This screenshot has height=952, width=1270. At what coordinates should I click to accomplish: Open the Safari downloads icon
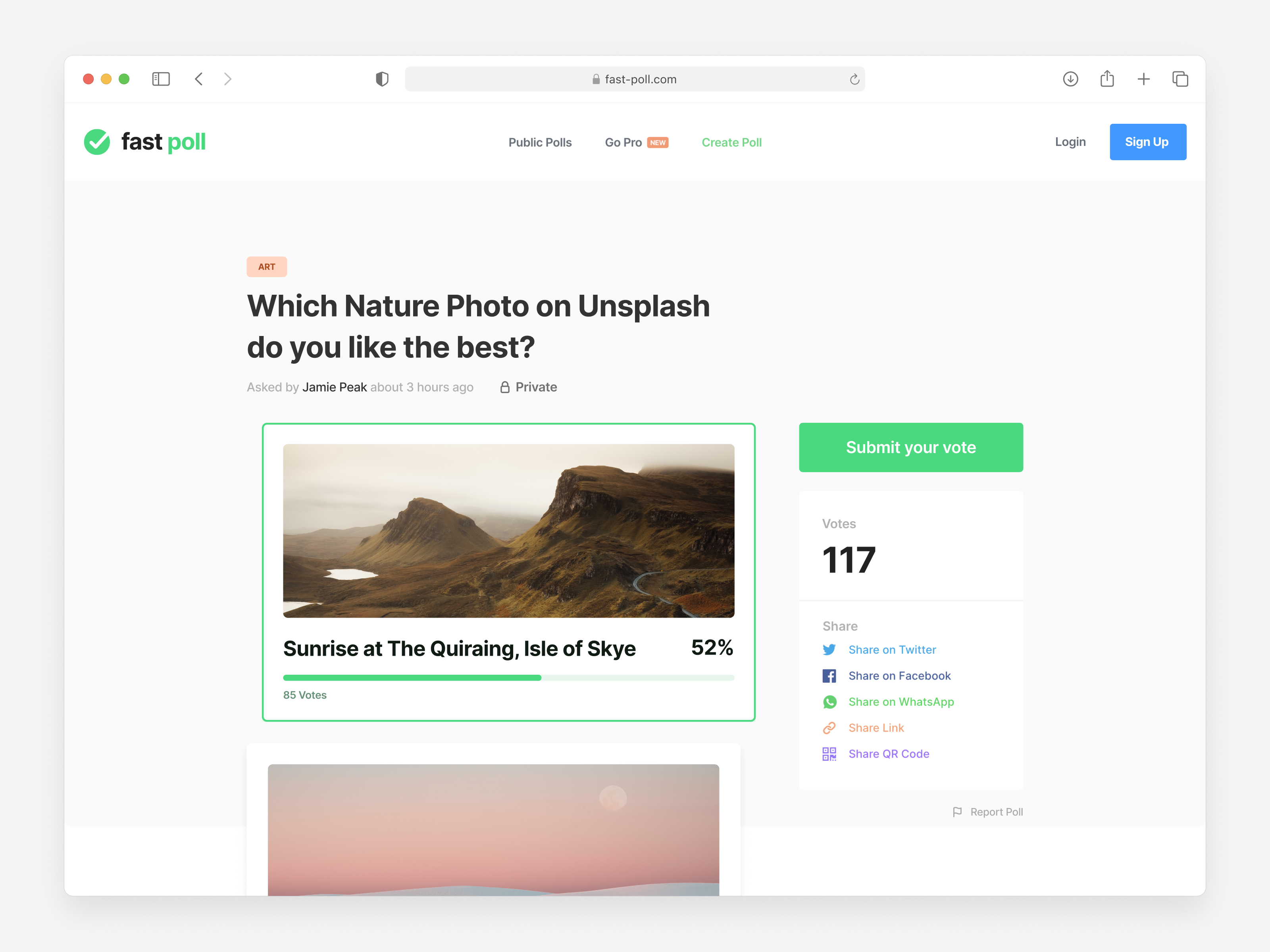[1070, 79]
